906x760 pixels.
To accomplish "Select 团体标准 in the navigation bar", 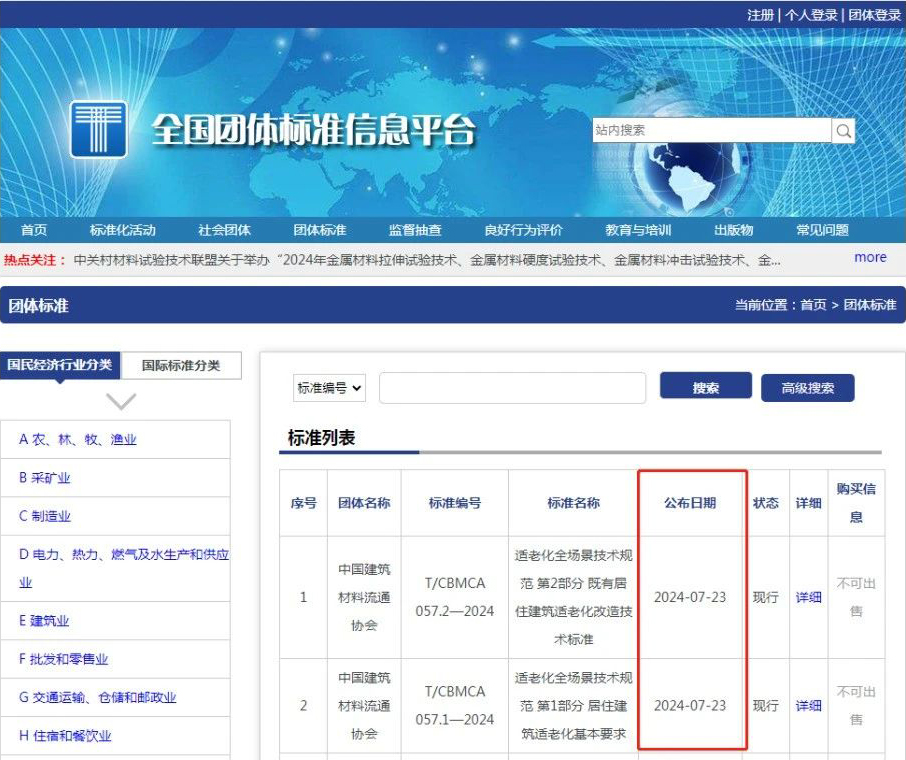I will pyautogui.click(x=320, y=230).
